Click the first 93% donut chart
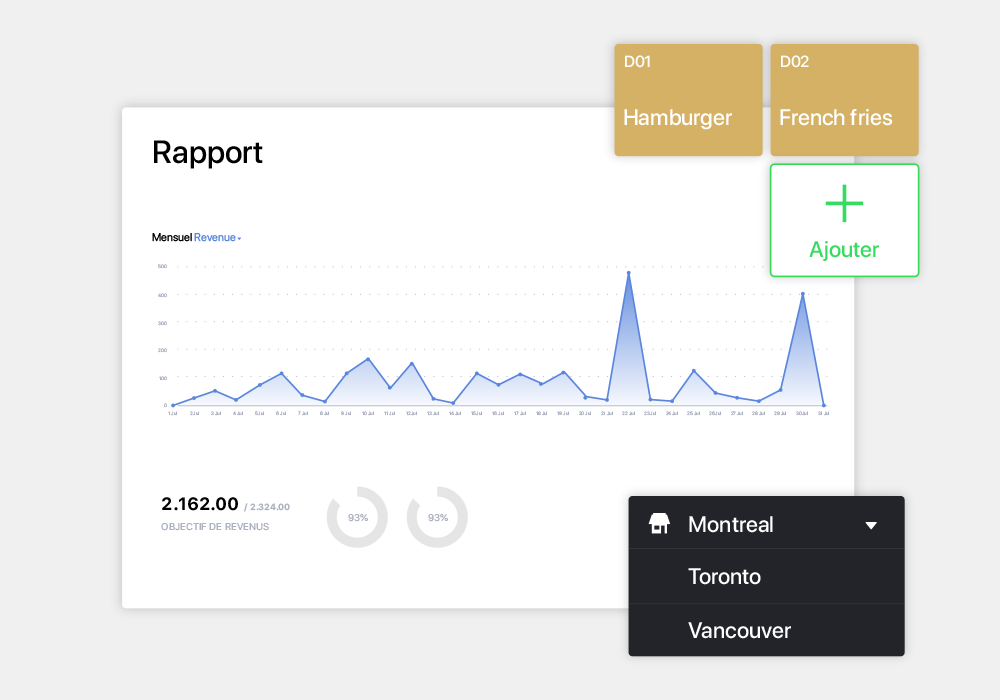The height and width of the screenshot is (700, 1000). (x=357, y=517)
